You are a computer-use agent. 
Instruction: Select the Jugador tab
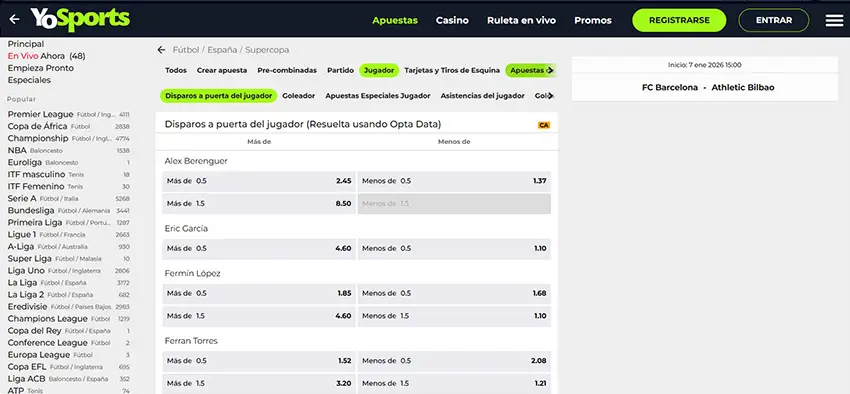point(379,70)
